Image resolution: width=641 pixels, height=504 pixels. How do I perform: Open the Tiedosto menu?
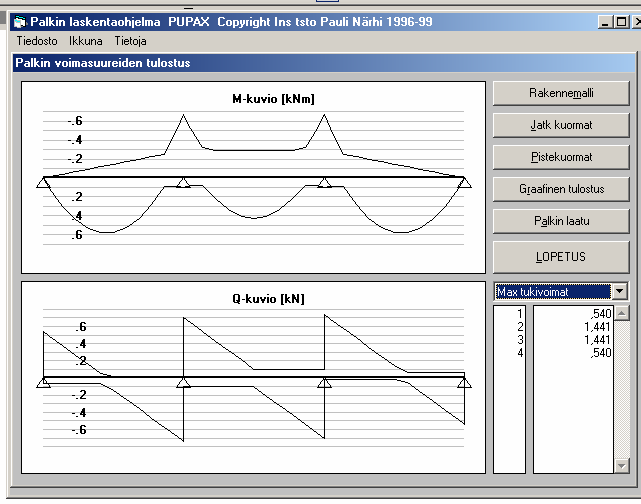tap(37, 41)
